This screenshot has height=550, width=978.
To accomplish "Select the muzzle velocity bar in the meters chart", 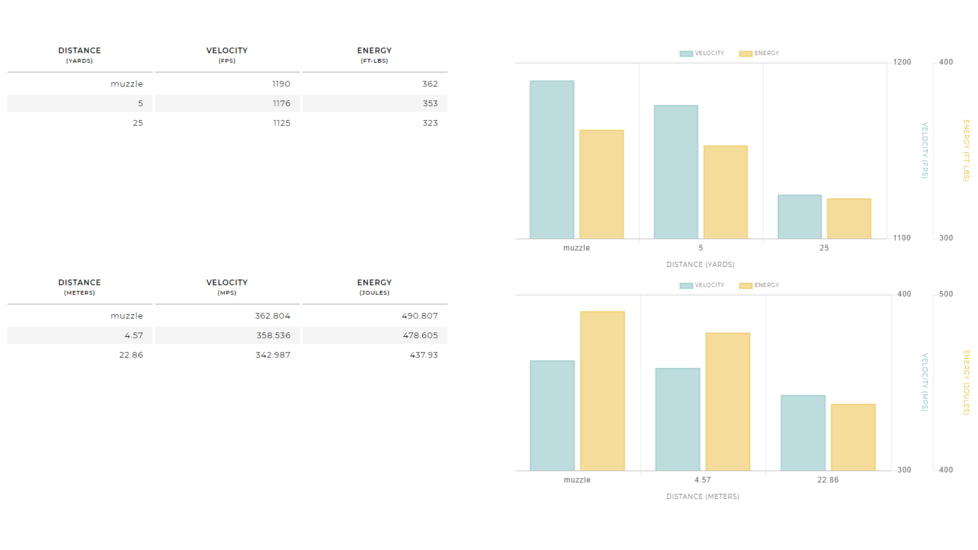I will 552,415.
